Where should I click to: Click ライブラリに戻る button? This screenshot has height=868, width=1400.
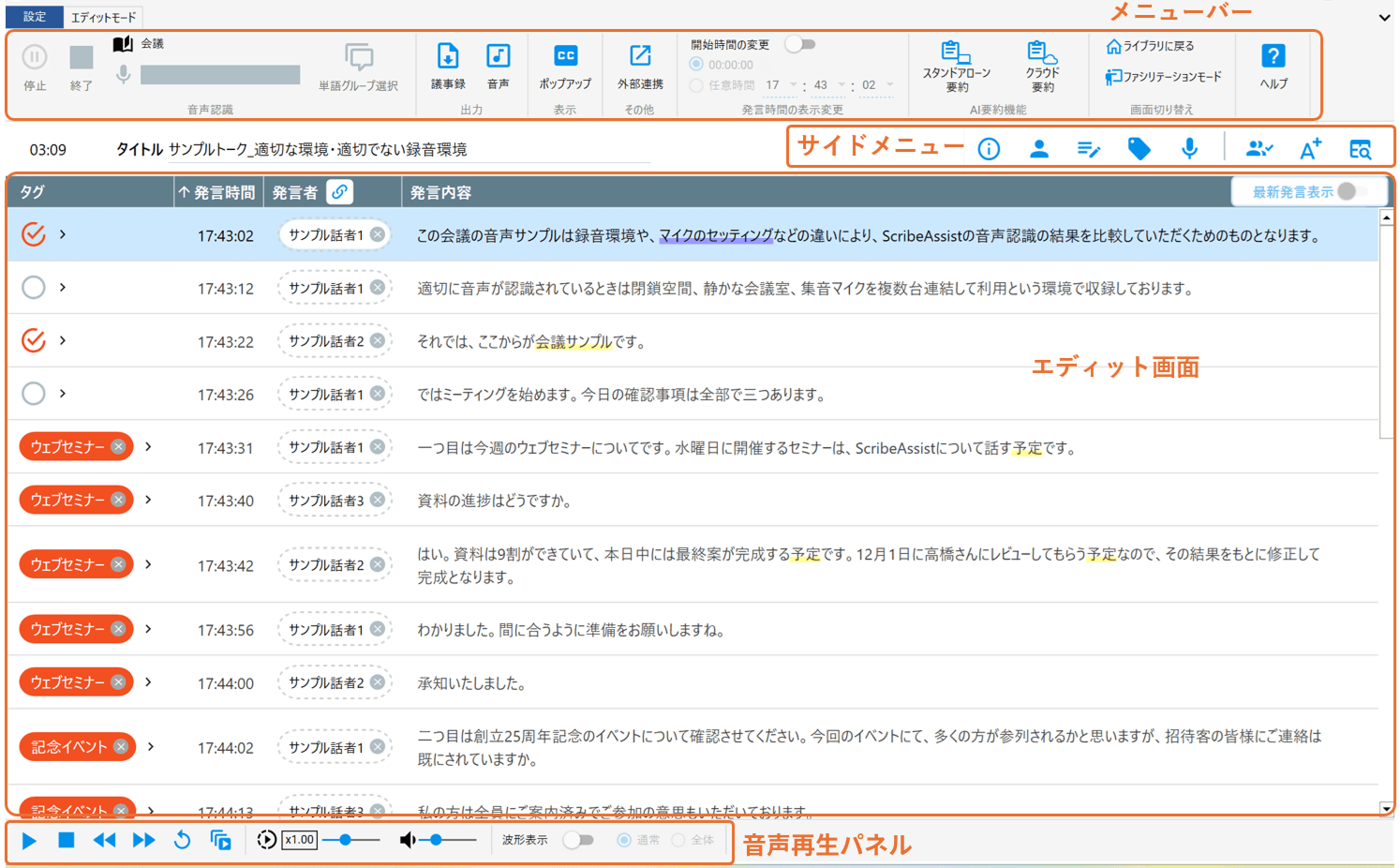pyautogui.click(x=1150, y=46)
